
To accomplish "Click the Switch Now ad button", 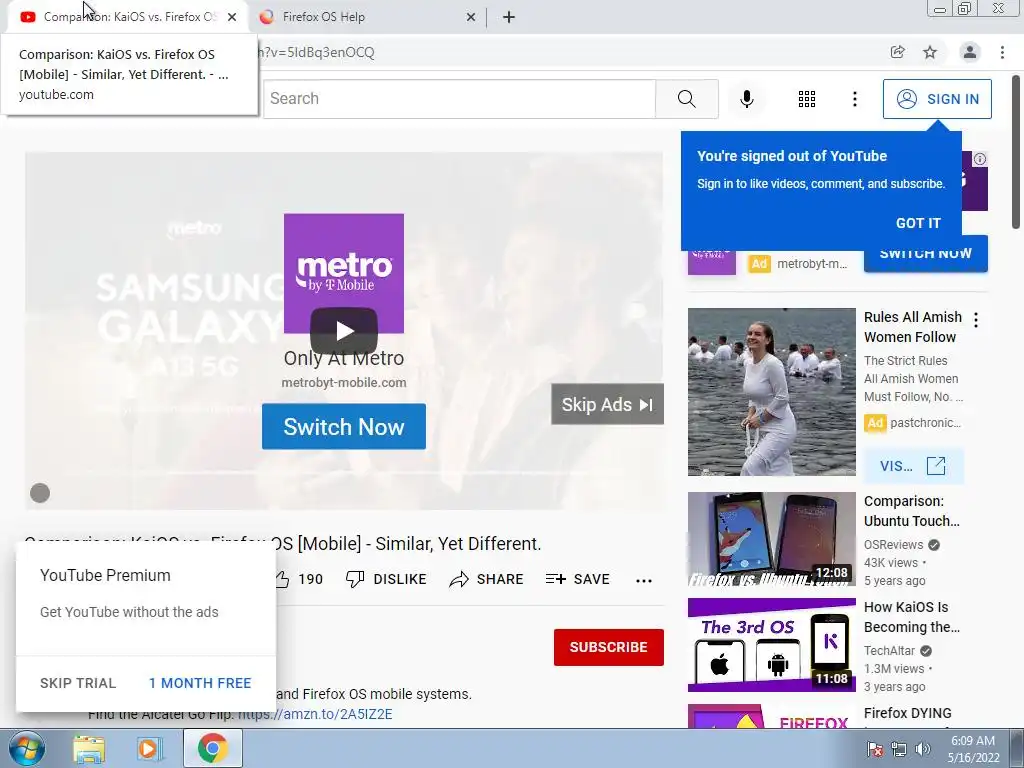I will (x=344, y=426).
